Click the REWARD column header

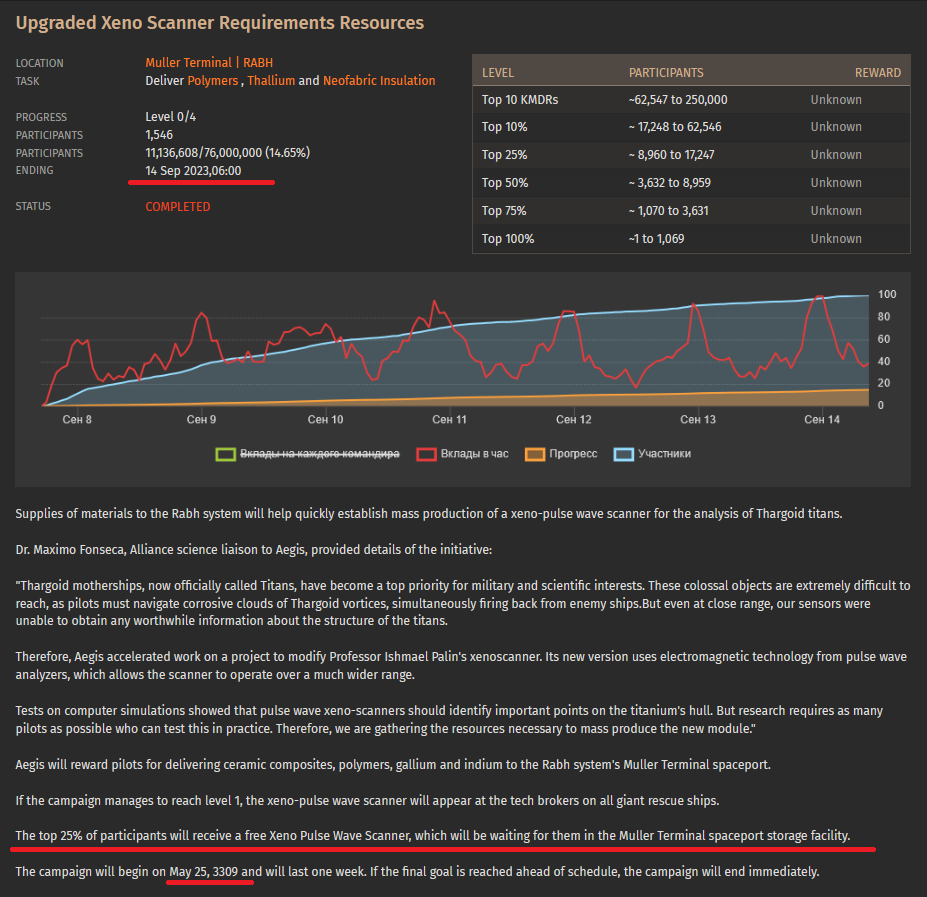tap(878, 73)
